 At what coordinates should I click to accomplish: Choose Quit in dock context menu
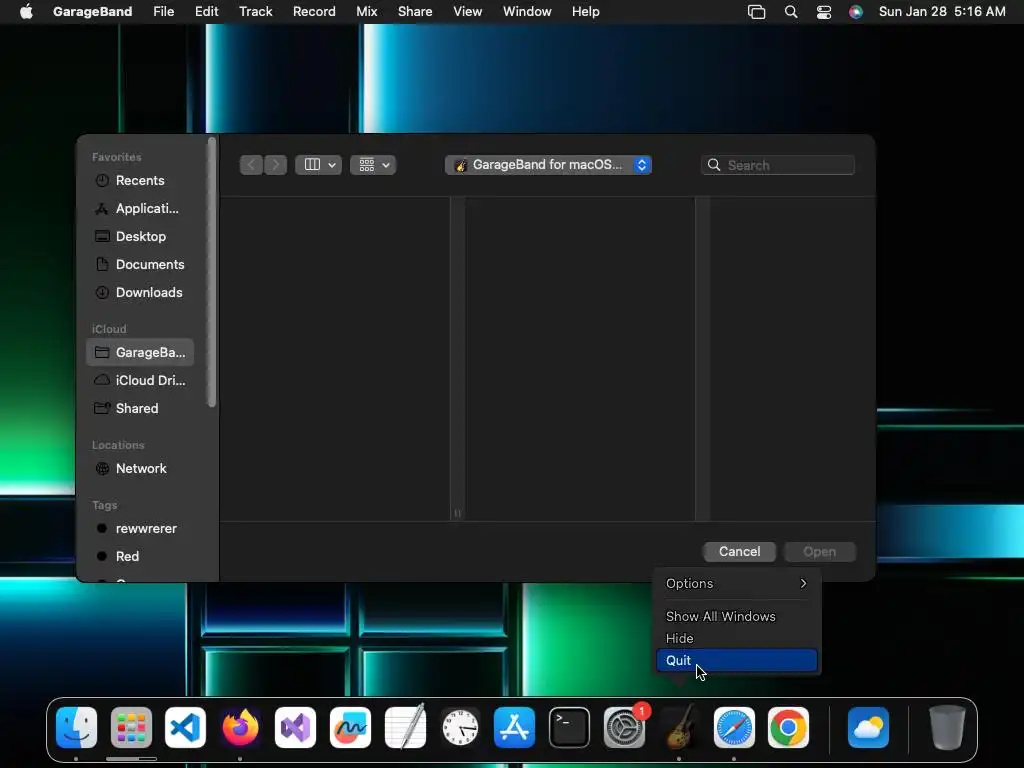tap(737, 660)
